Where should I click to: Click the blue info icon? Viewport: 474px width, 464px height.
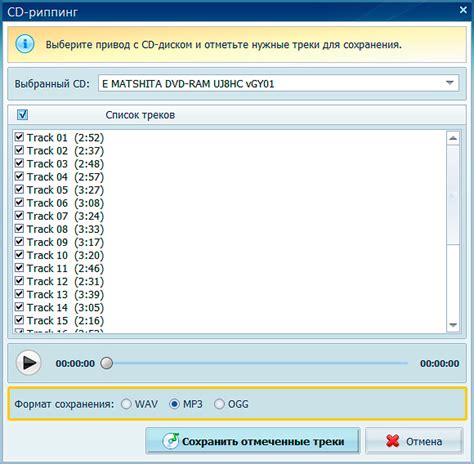pyautogui.click(x=25, y=44)
